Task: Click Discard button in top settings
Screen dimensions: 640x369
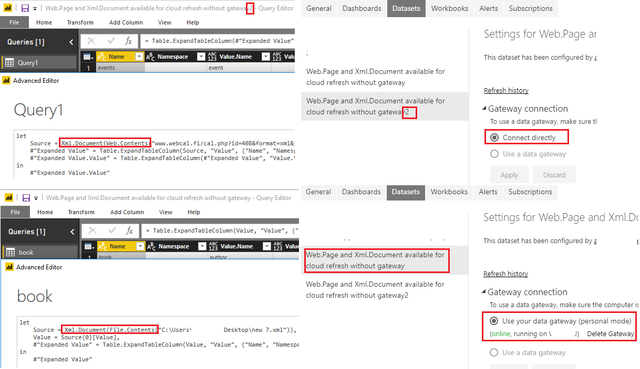Action: tap(554, 175)
